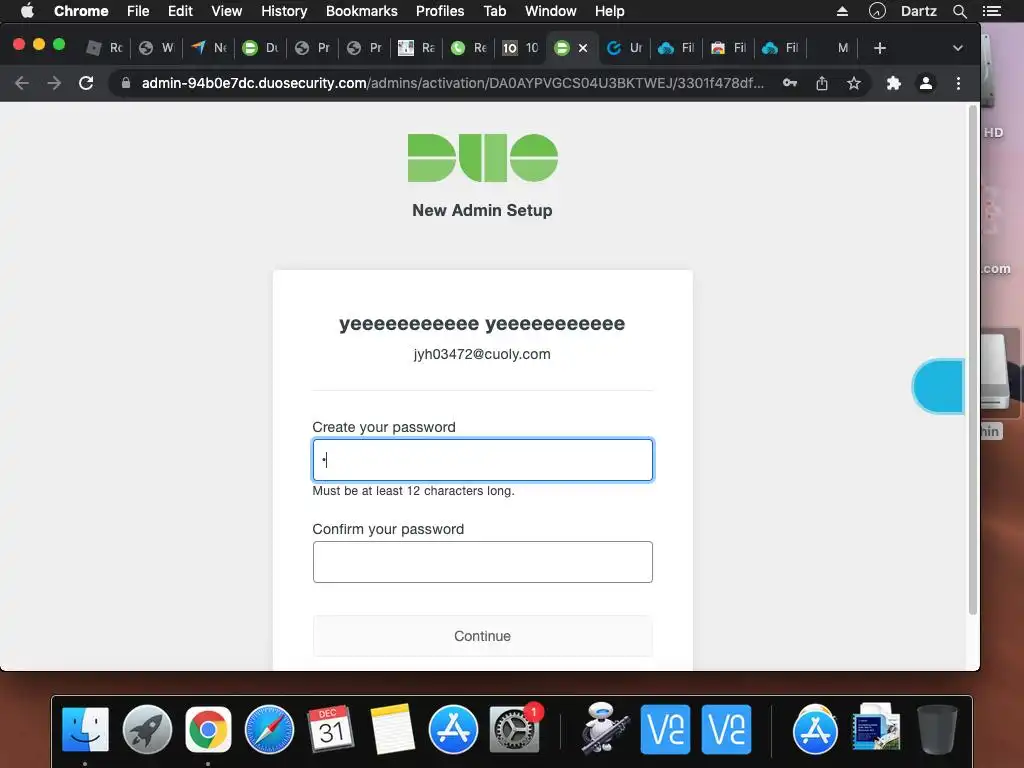Screen dimensions: 1024x768
Task: Open the Chrome profile avatar icon
Action: click(925, 83)
